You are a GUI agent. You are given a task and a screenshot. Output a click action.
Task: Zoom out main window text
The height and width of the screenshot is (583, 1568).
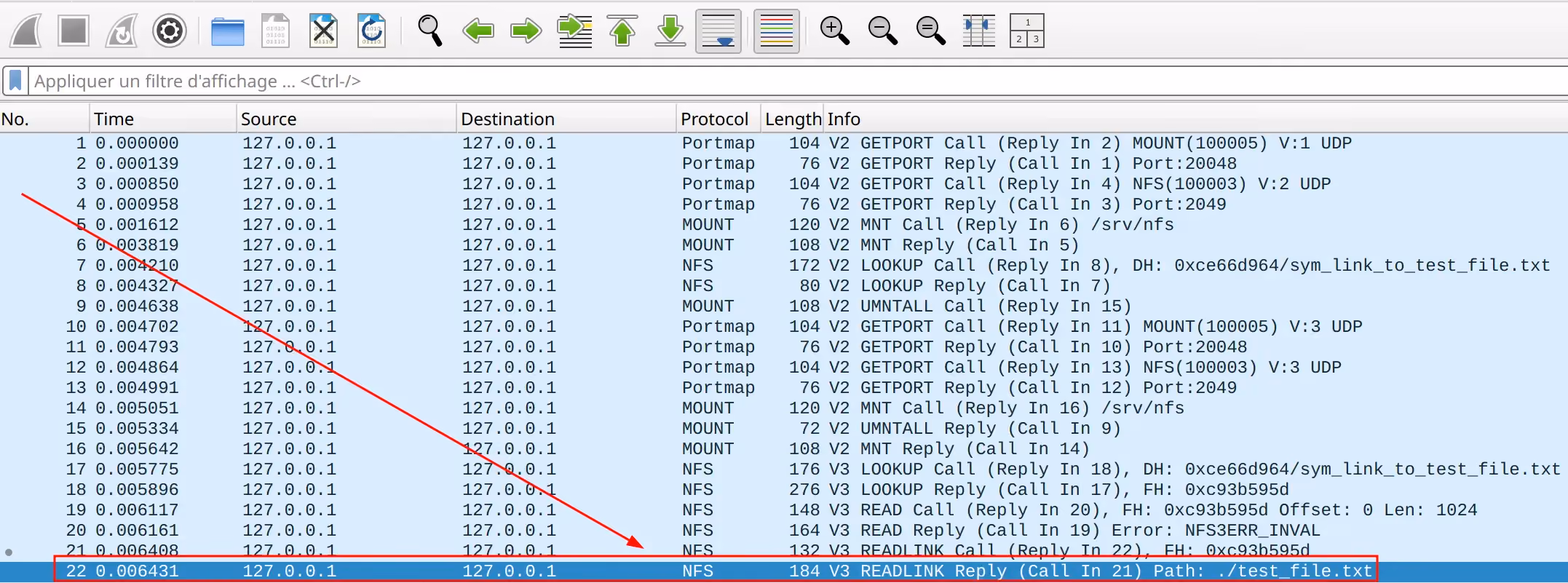point(882,31)
